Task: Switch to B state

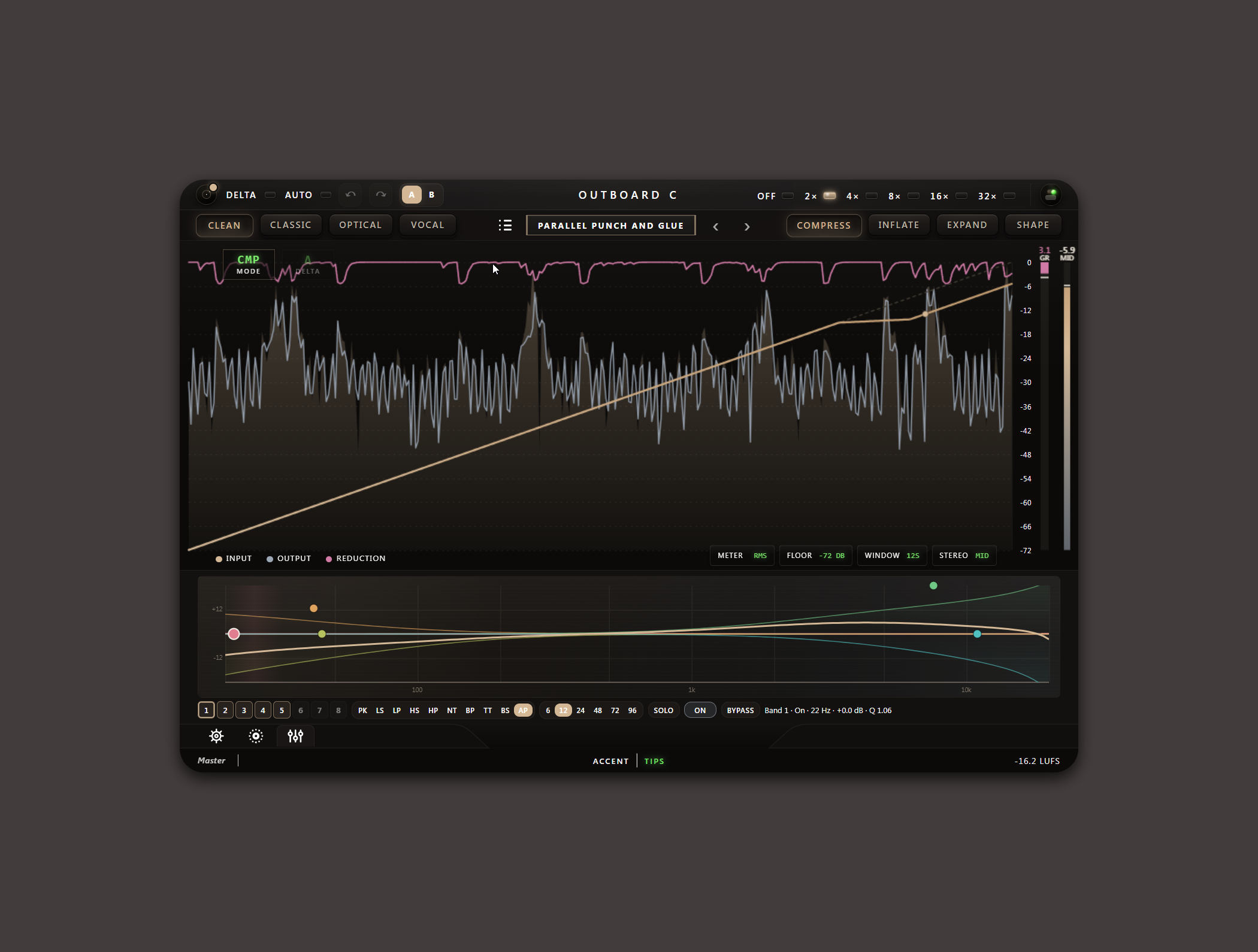Action: [x=431, y=195]
